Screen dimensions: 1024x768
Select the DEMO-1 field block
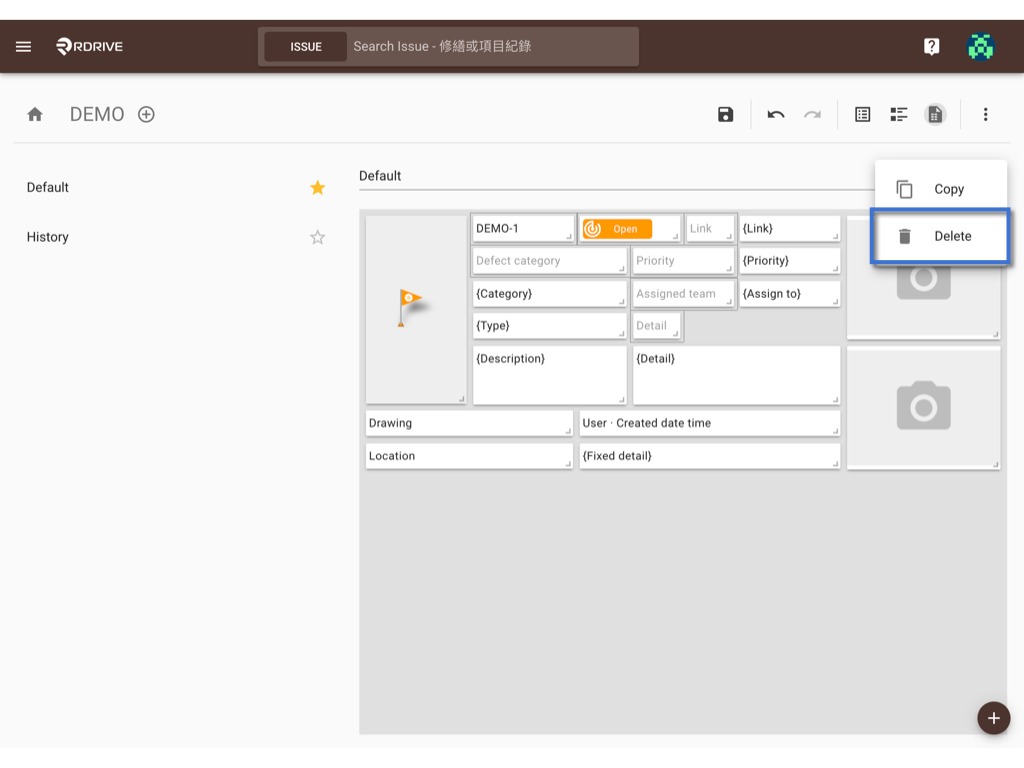(x=522, y=229)
